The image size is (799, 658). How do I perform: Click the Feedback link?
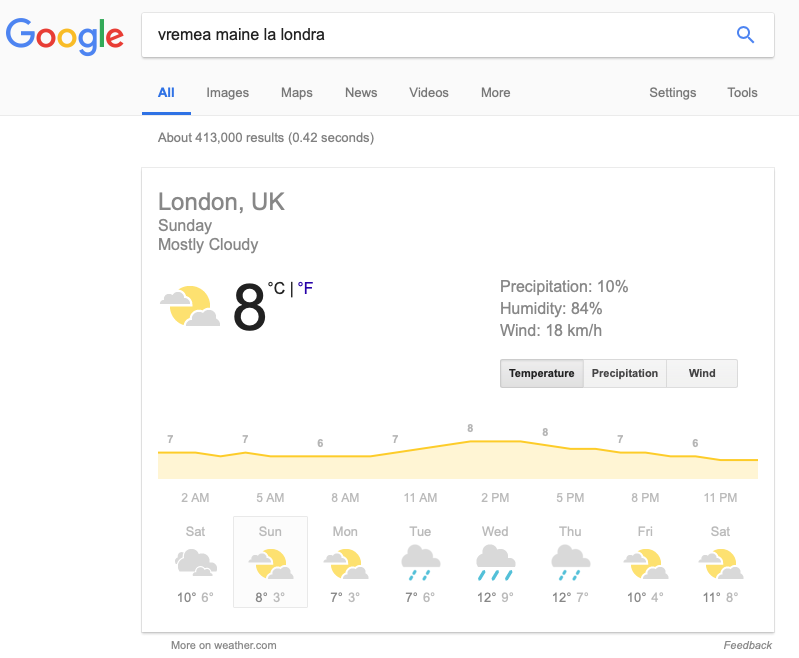coord(748,645)
